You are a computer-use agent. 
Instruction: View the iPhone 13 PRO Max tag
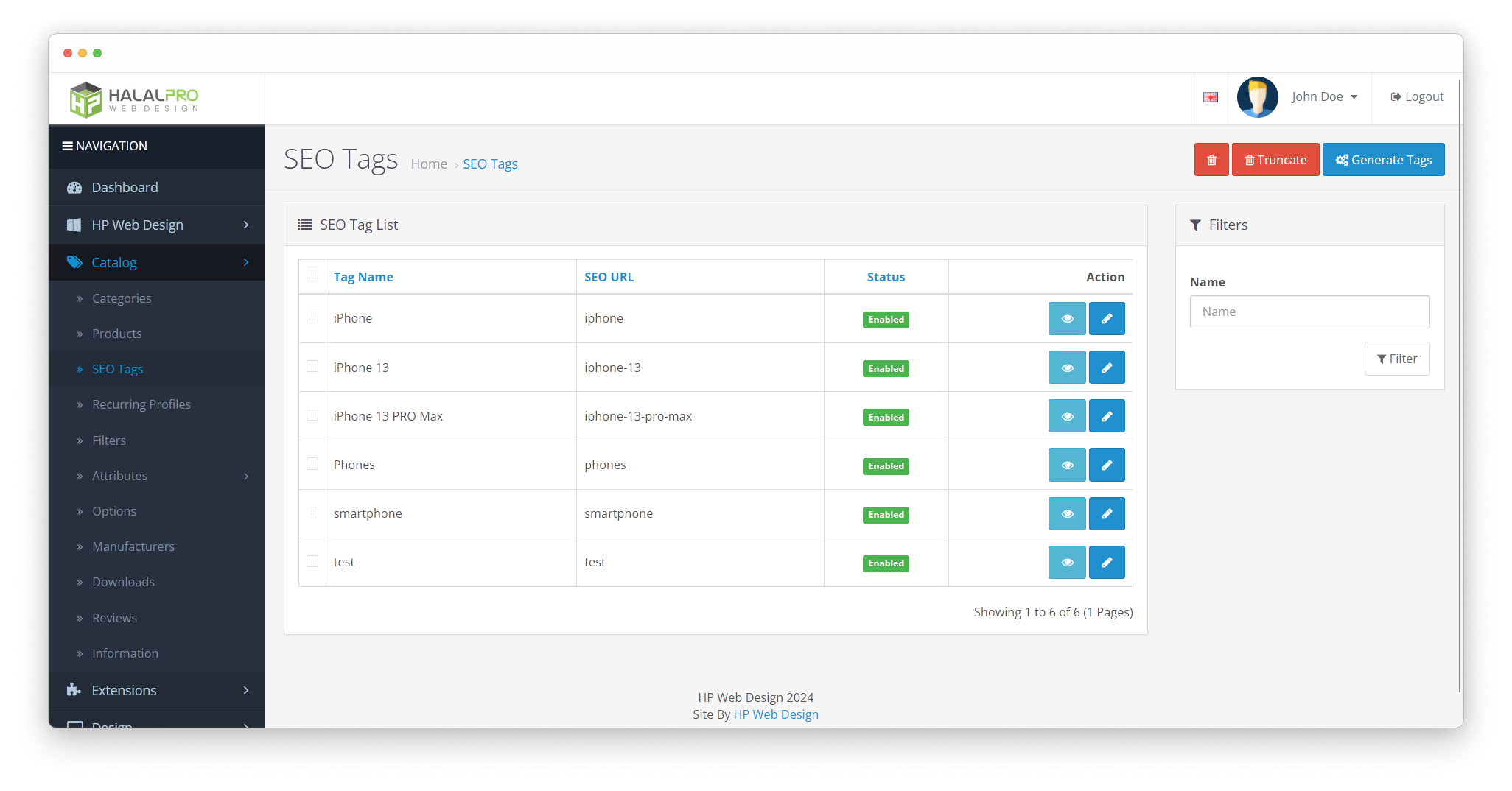[1067, 416]
